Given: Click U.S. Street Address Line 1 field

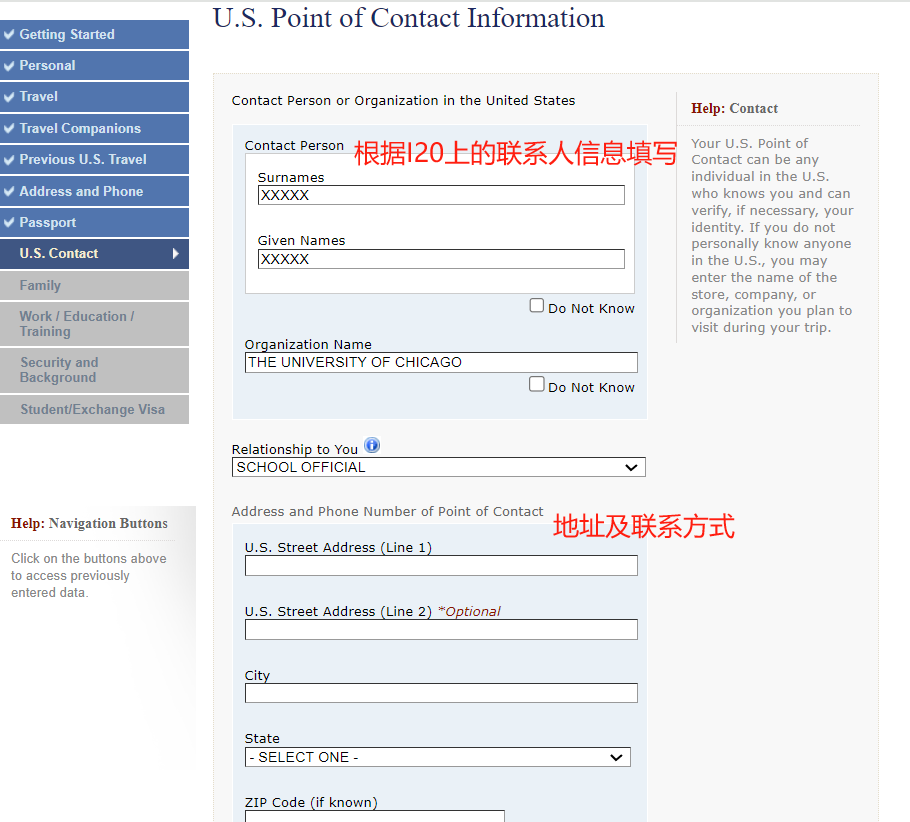Looking at the screenshot, I should 440,566.
